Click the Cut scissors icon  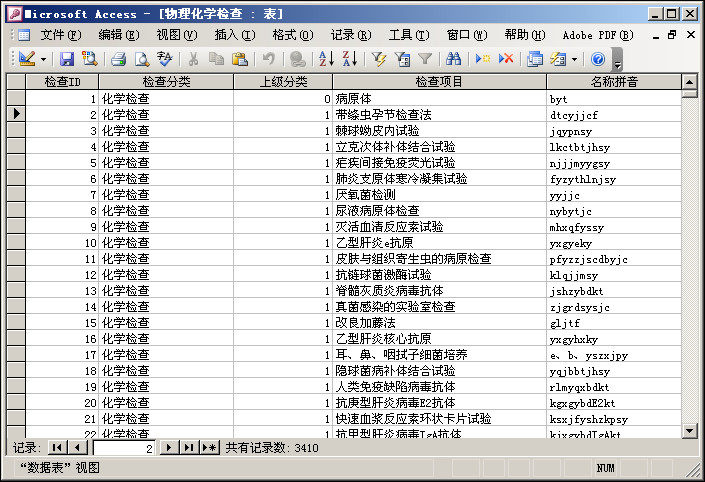point(193,59)
